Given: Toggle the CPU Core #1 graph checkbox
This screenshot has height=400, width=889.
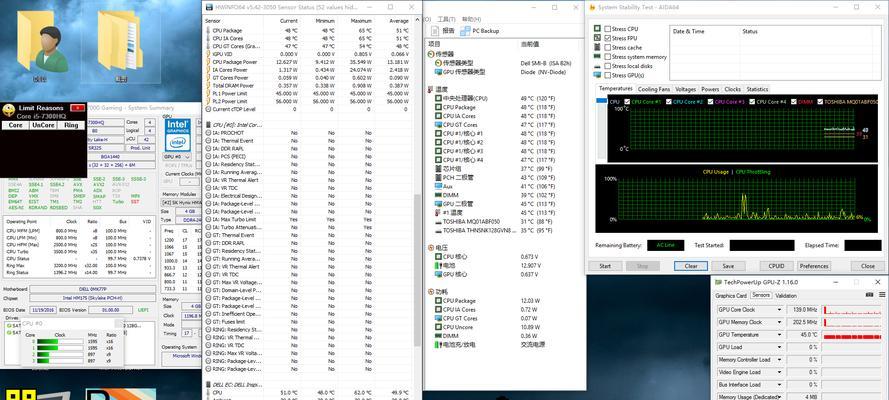Looking at the screenshot, I should 627,102.
